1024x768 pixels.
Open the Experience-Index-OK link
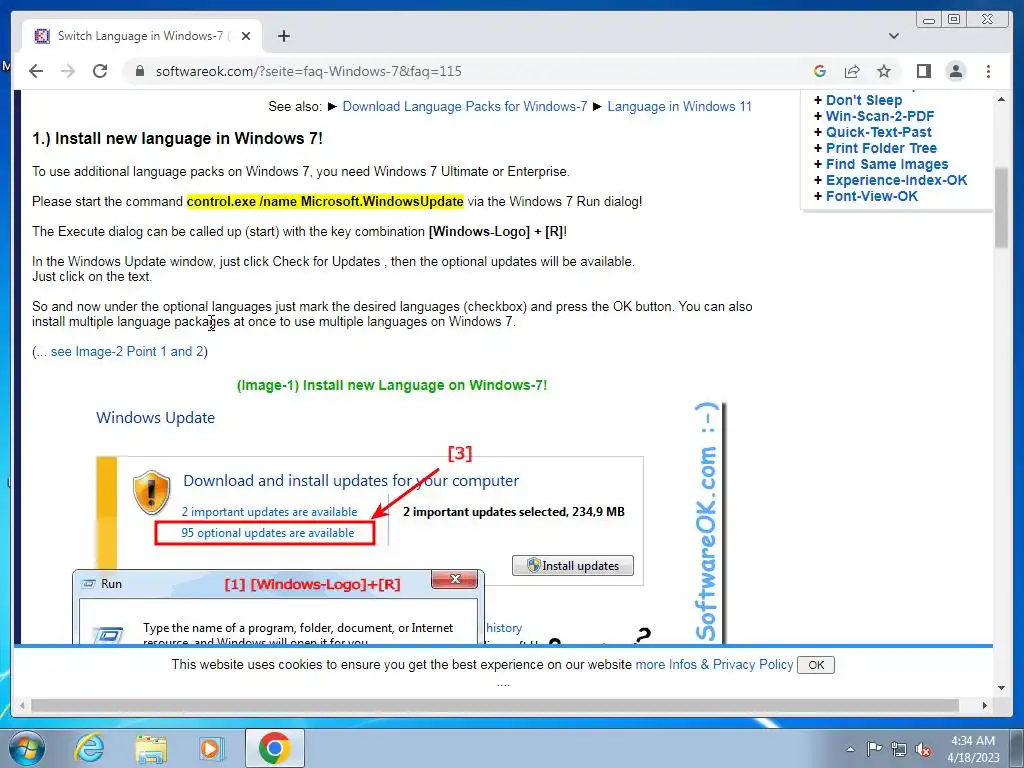[x=896, y=180]
